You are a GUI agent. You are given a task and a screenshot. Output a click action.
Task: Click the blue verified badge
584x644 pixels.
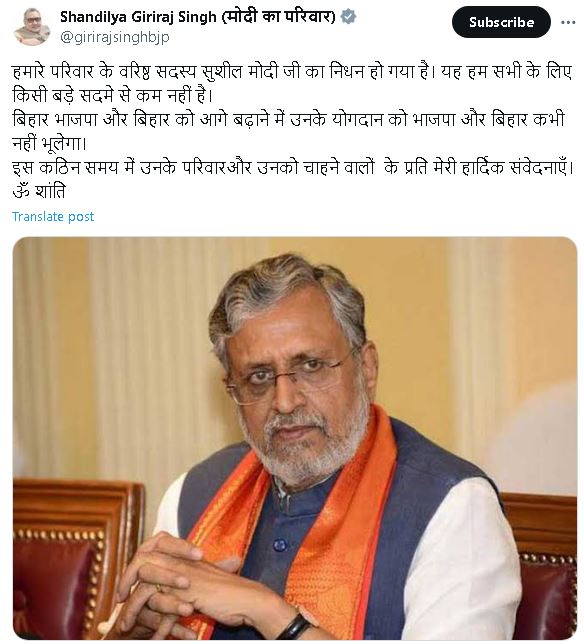coord(349,17)
